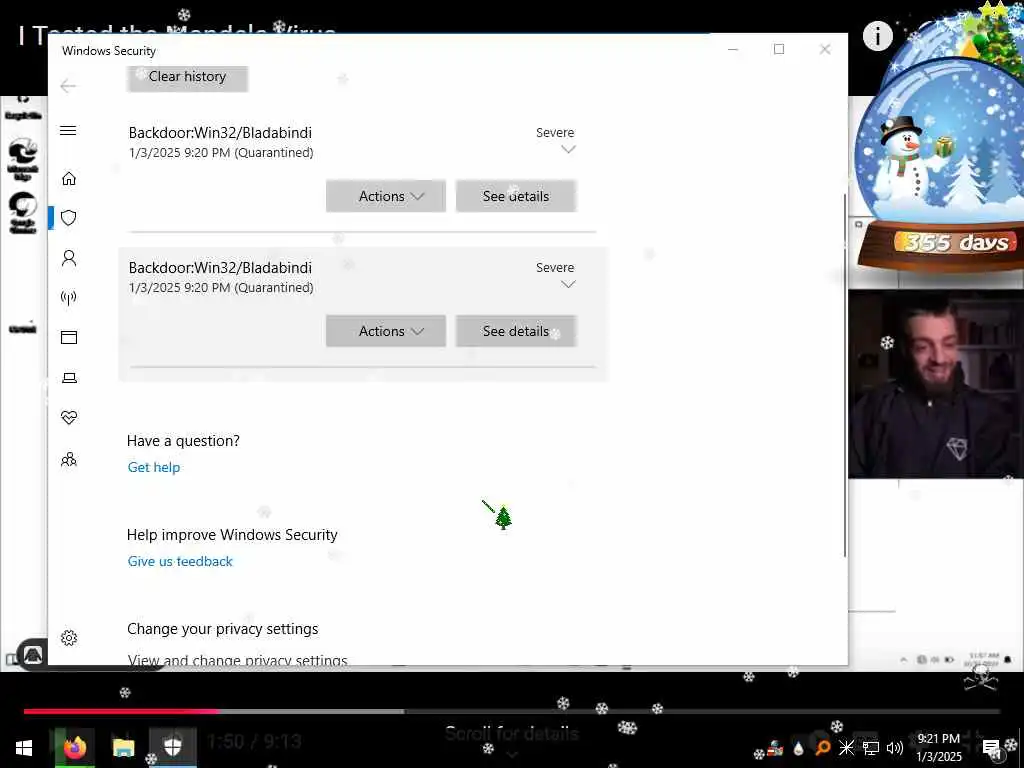This screenshot has width=1024, height=768.
Task: Open the Windows Start menu
Action: point(24,748)
